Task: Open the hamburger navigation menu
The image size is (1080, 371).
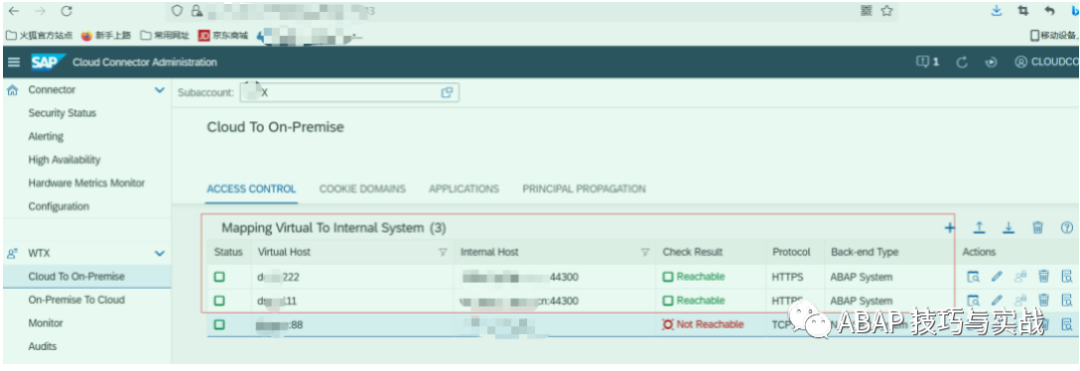Action: (13, 63)
